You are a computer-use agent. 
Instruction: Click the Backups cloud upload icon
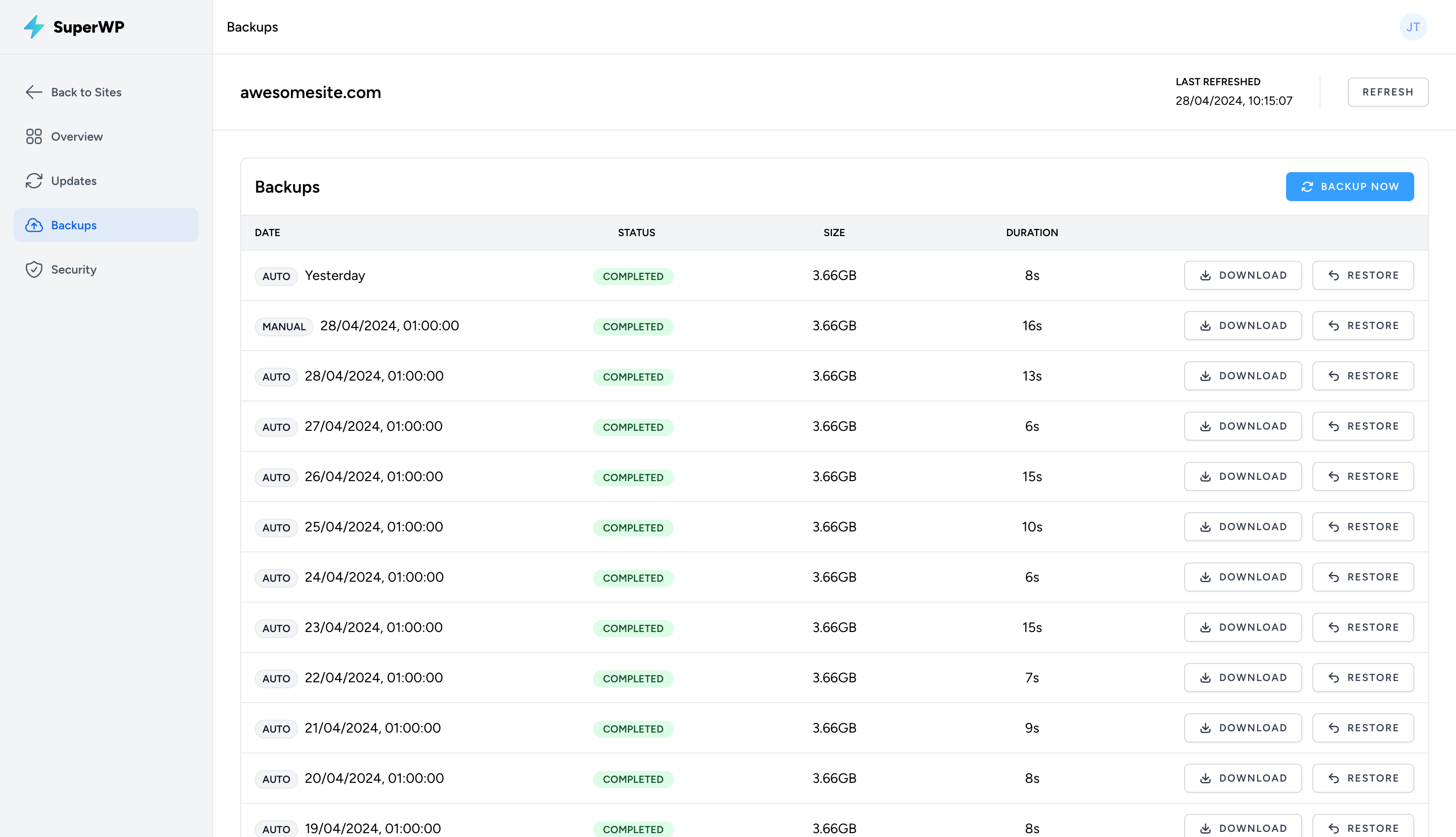[34, 225]
